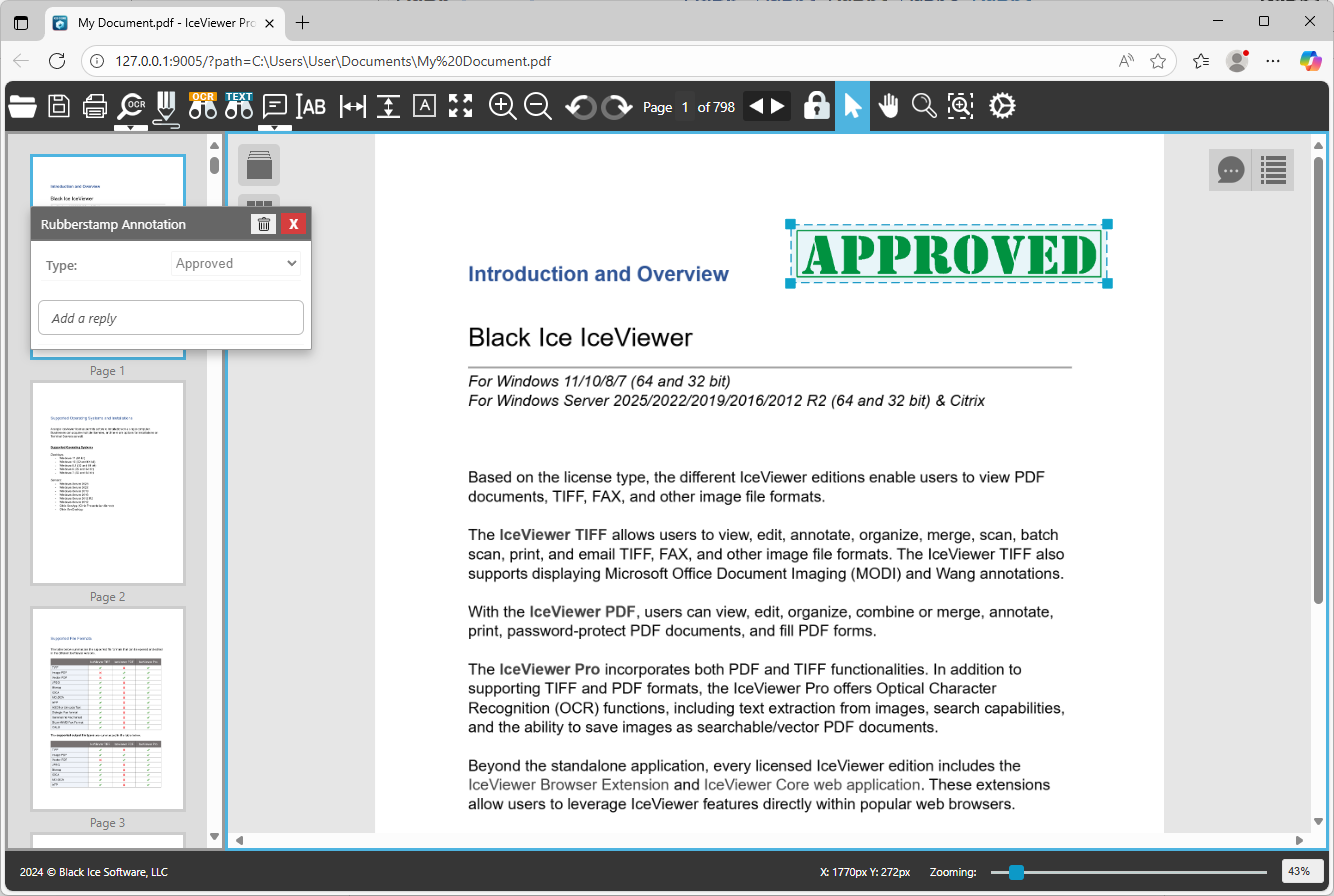Show the list outline panel
This screenshot has height=896, width=1334.
pyautogui.click(x=1273, y=170)
